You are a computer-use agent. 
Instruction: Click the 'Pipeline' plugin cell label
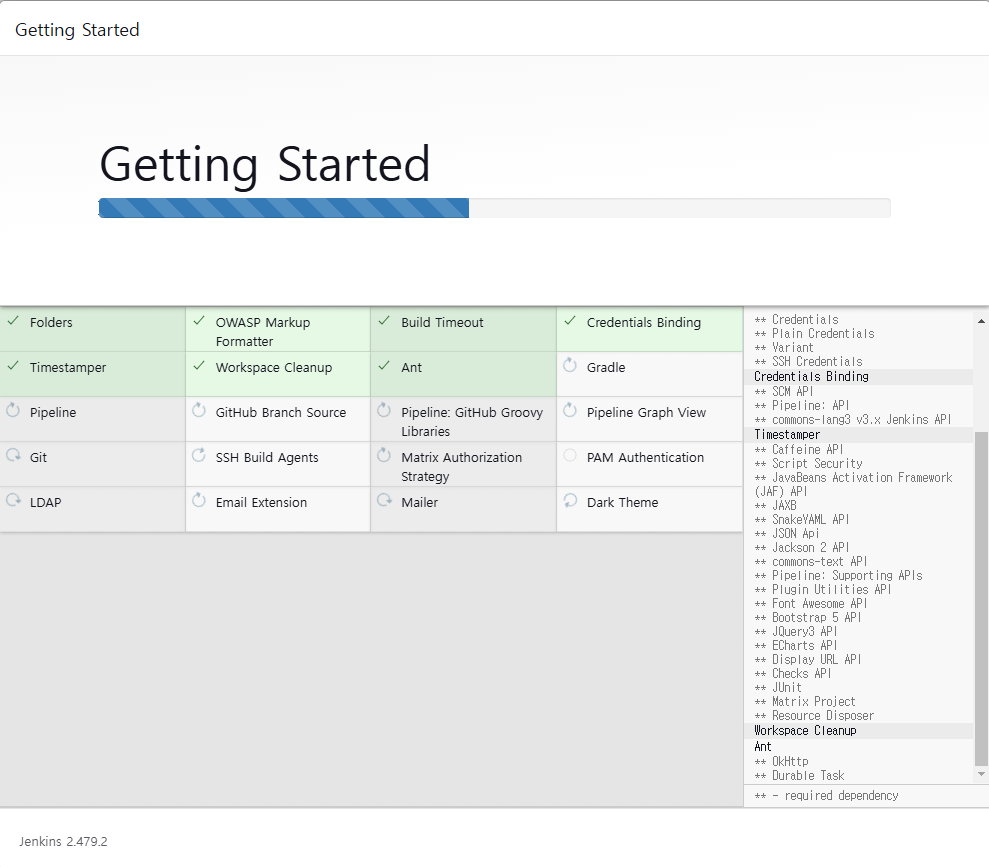point(53,412)
